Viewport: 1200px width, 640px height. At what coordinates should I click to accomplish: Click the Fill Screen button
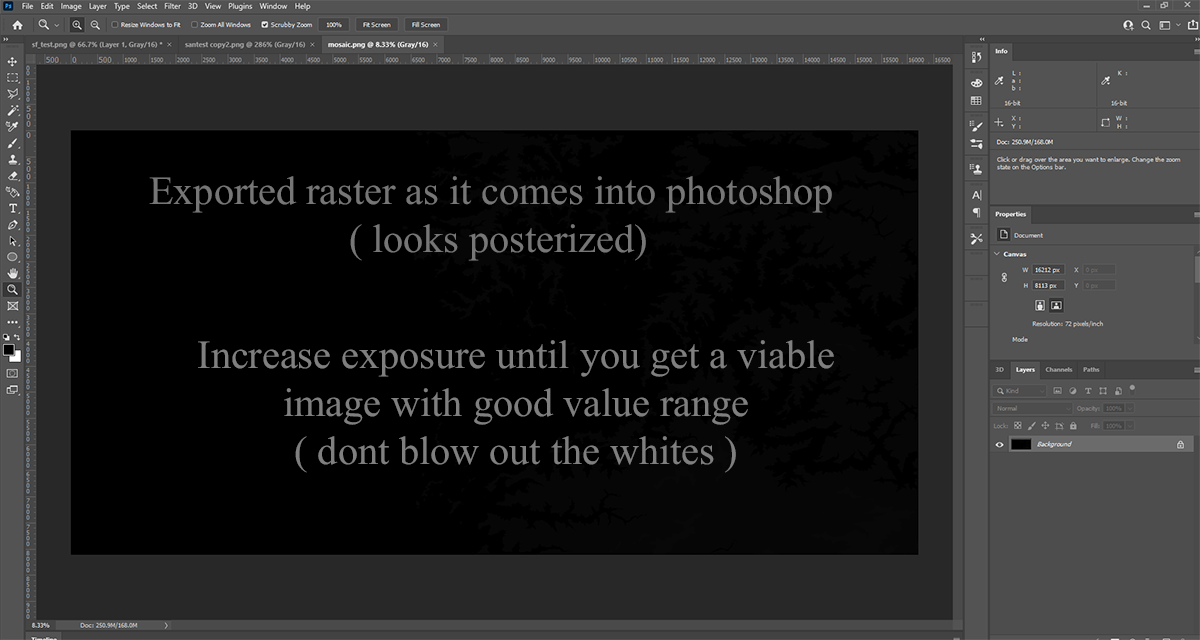click(425, 24)
